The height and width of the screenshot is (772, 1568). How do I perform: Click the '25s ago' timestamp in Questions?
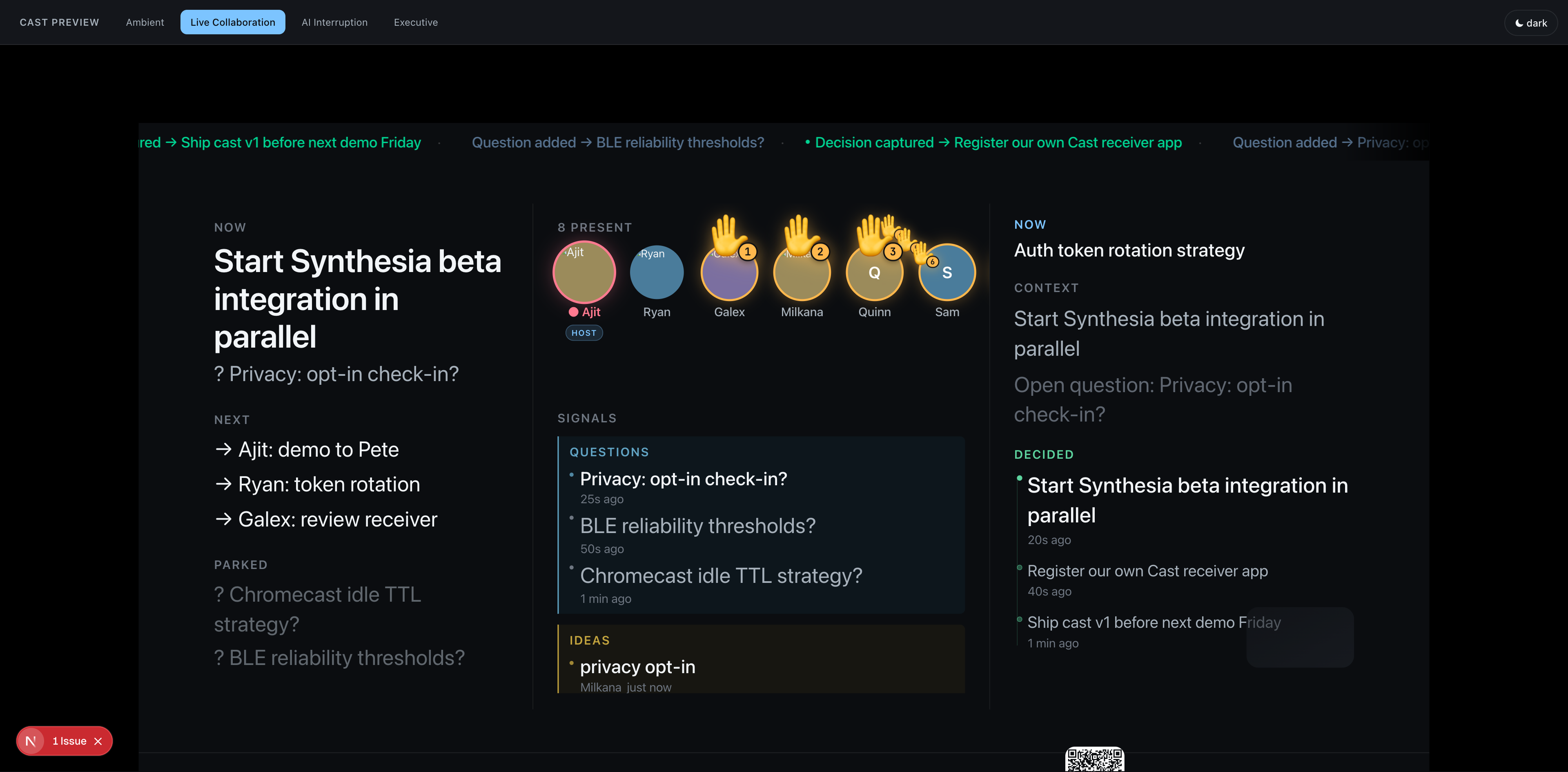coord(601,499)
